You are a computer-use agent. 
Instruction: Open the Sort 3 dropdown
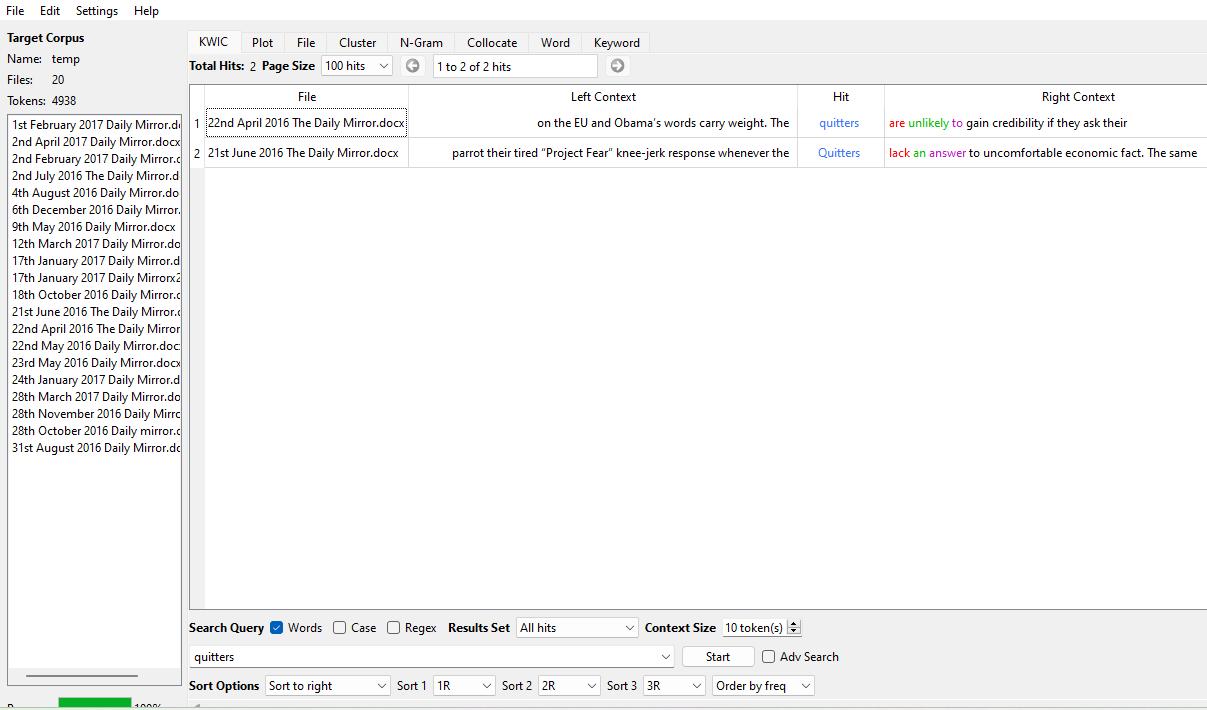pos(674,686)
